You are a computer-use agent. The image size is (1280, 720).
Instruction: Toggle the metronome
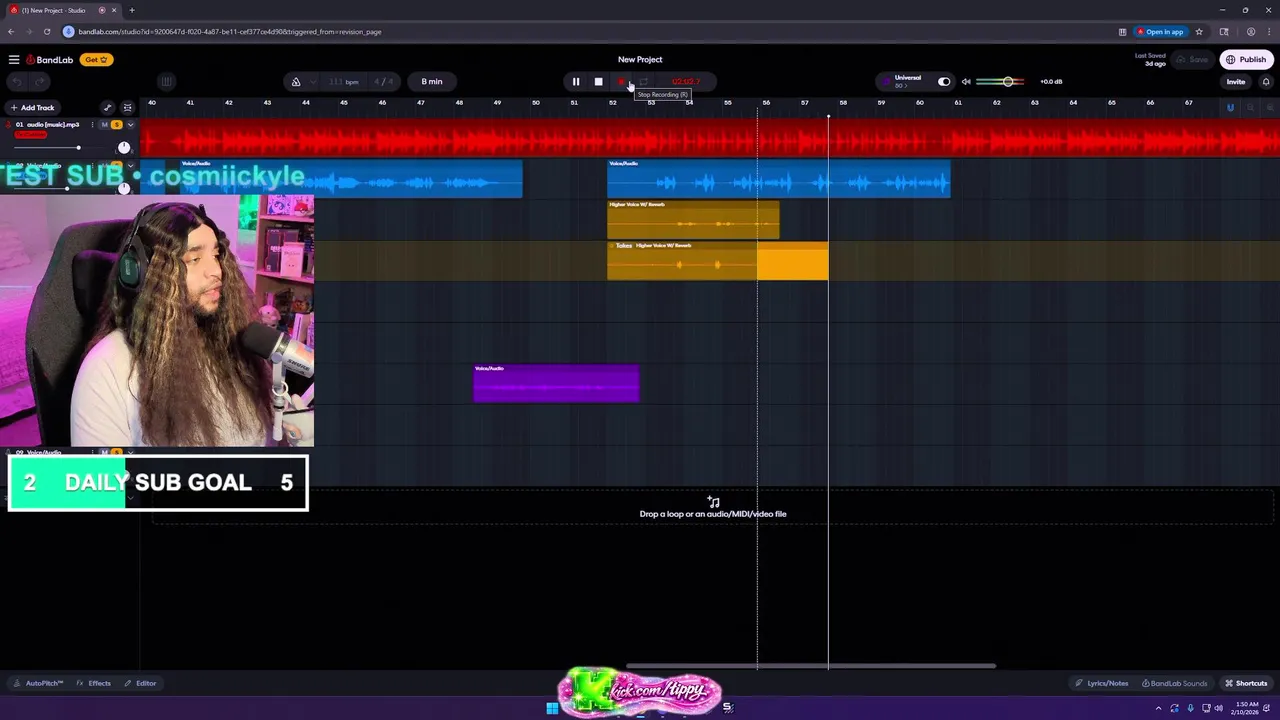point(296,82)
